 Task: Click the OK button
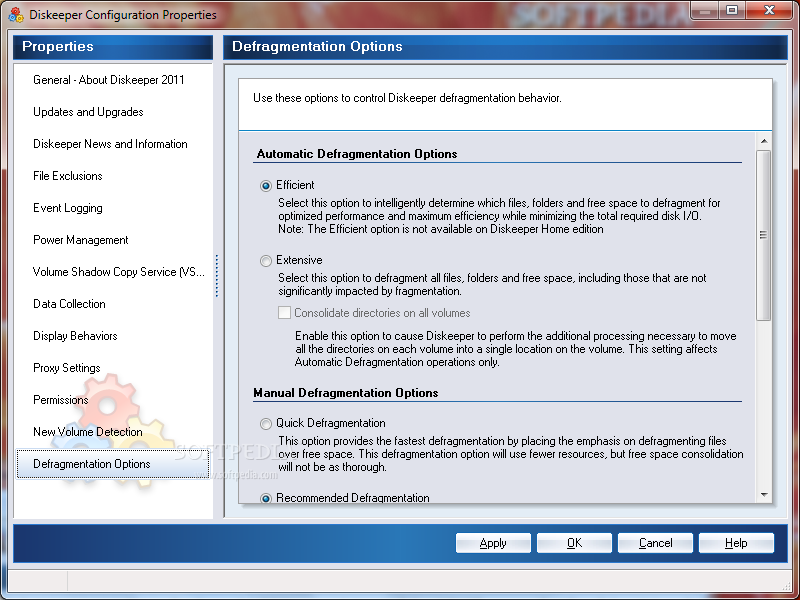[574, 543]
